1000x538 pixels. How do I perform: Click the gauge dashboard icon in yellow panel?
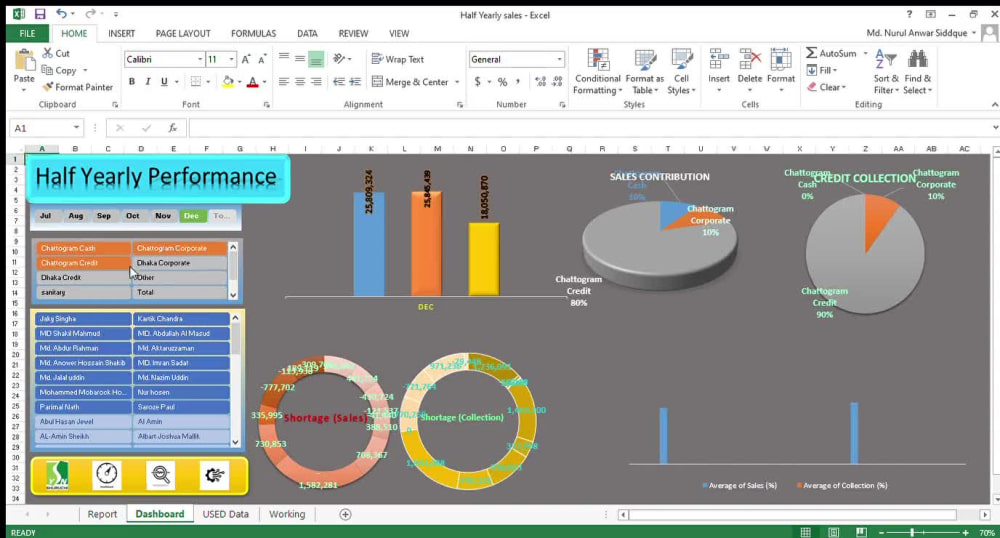click(107, 475)
